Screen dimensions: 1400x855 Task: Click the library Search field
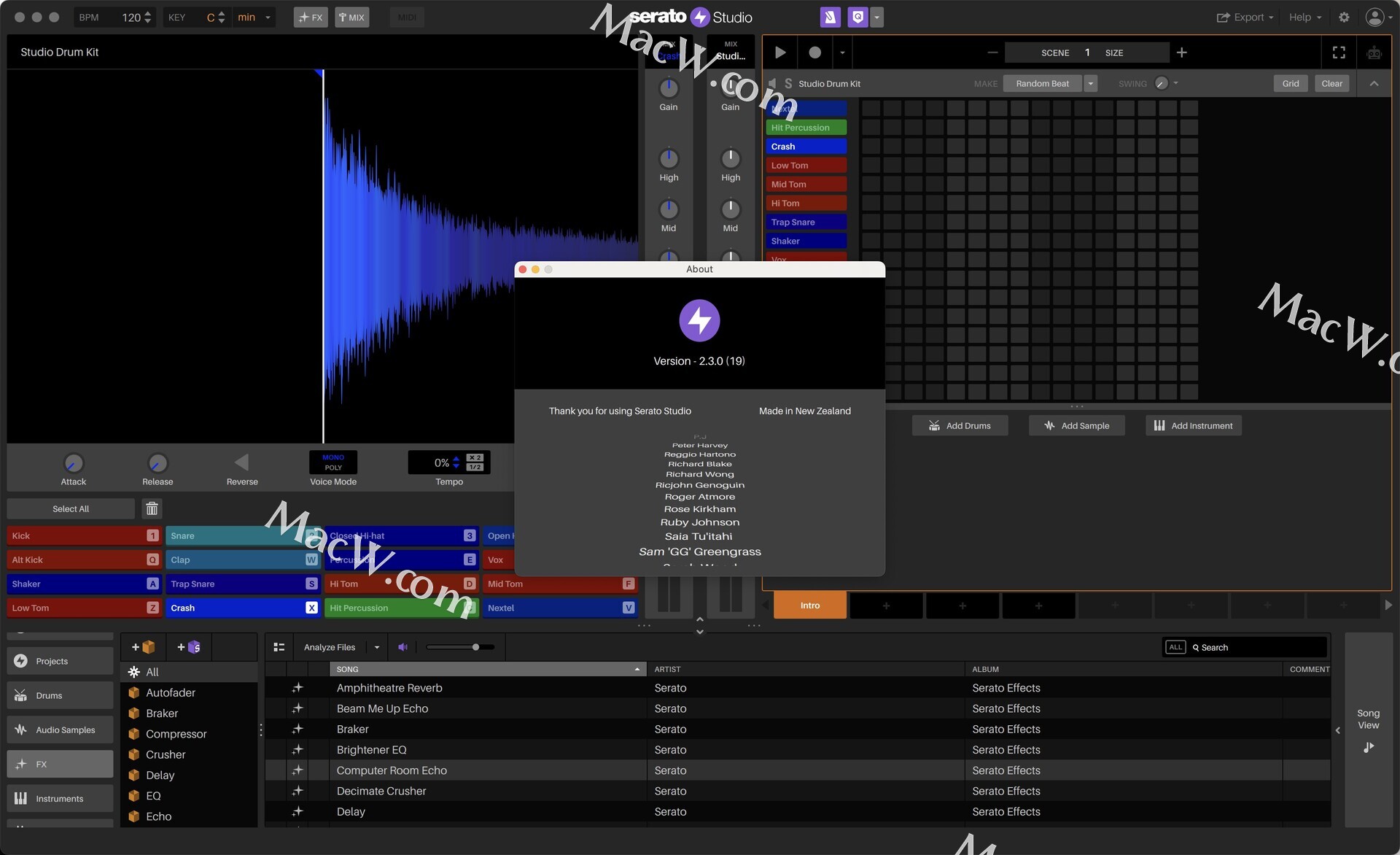pos(1258,648)
